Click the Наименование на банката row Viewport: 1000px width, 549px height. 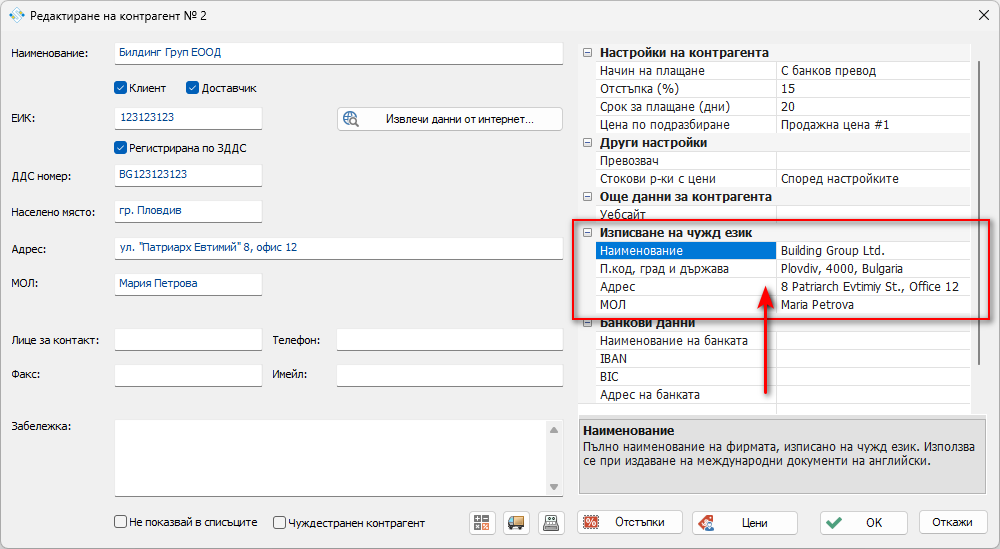tap(783, 340)
